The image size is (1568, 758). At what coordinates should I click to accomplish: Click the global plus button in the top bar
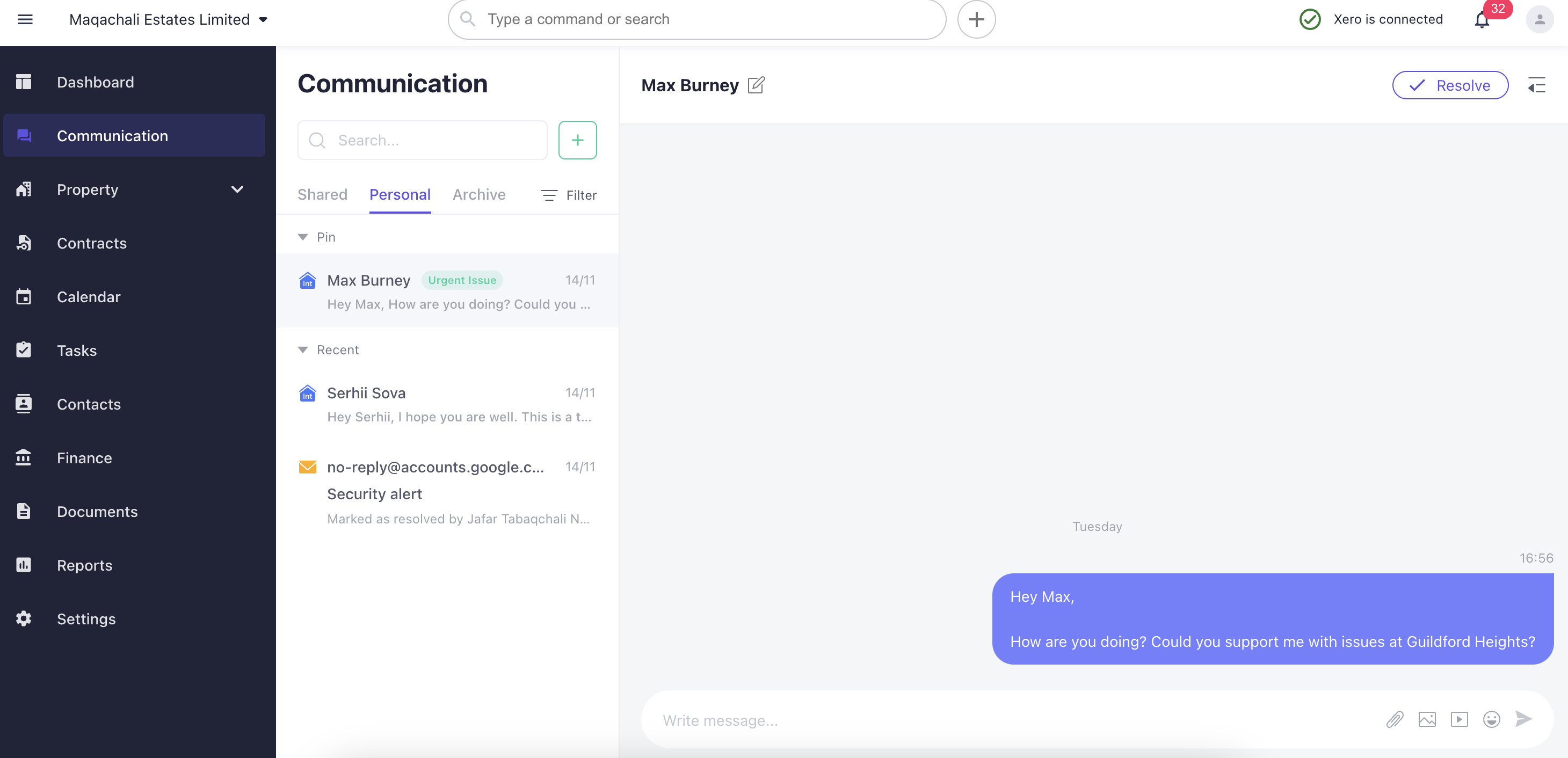[976, 19]
